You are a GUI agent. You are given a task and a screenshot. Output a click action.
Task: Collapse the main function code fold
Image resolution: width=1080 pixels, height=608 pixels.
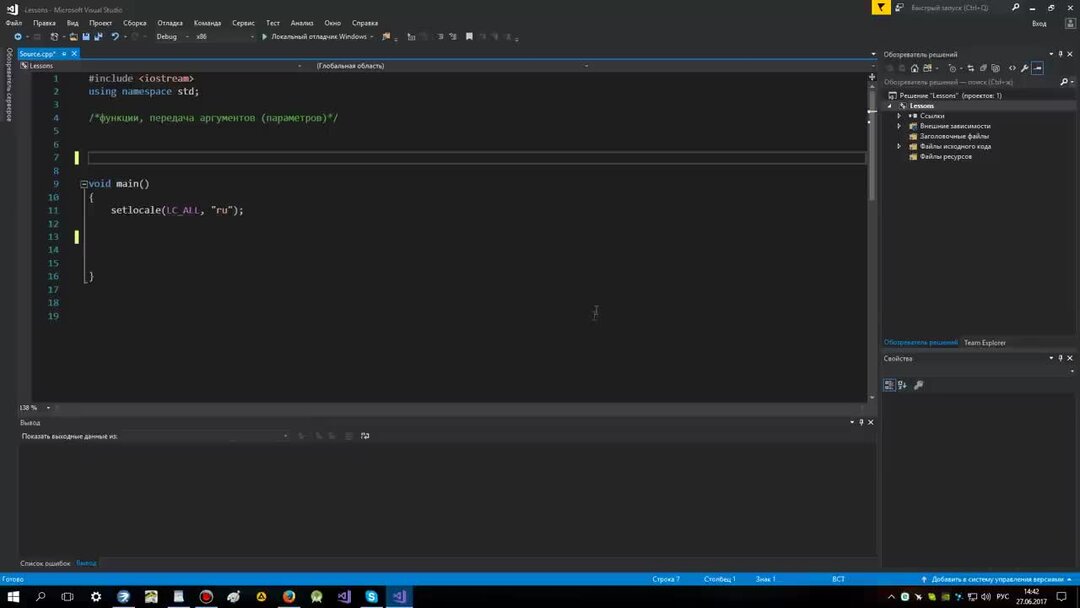point(83,184)
